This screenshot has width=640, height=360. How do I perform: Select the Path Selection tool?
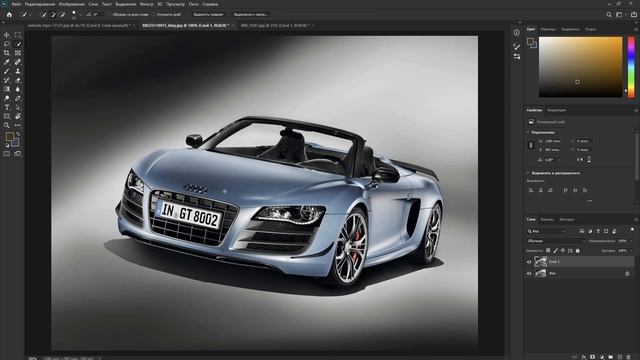click(18, 107)
